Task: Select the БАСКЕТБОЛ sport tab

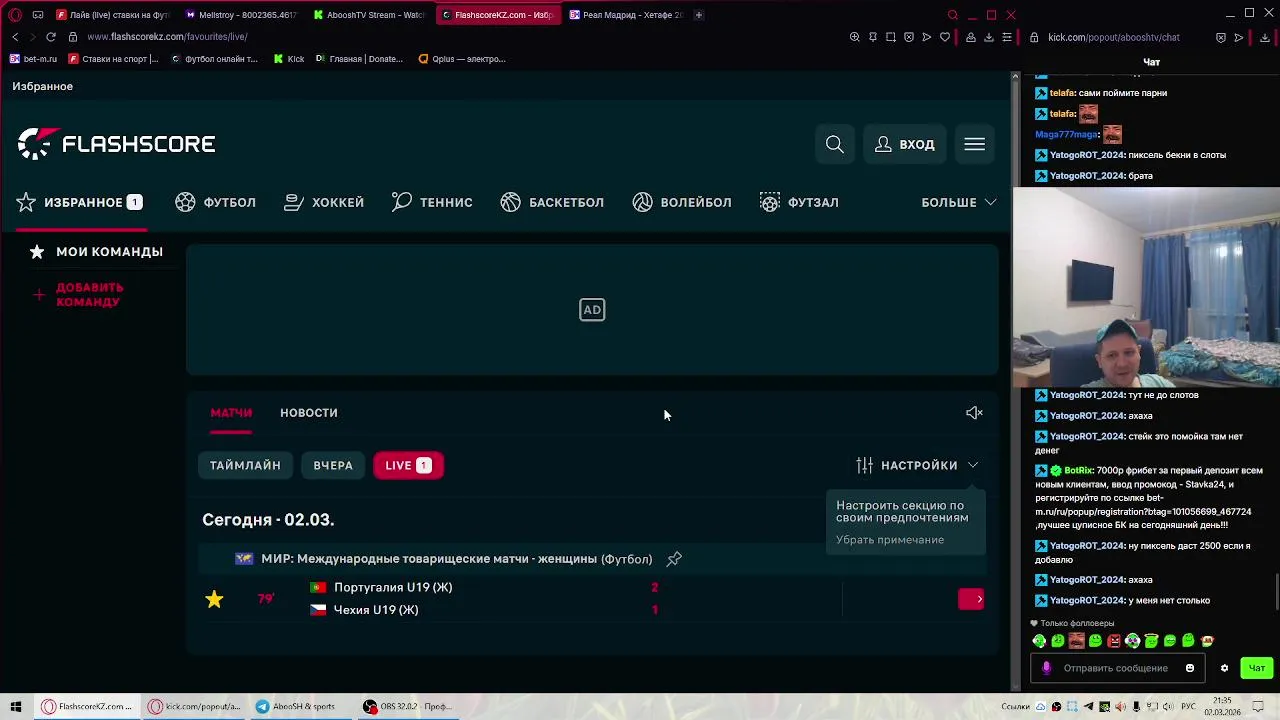Action: point(552,202)
